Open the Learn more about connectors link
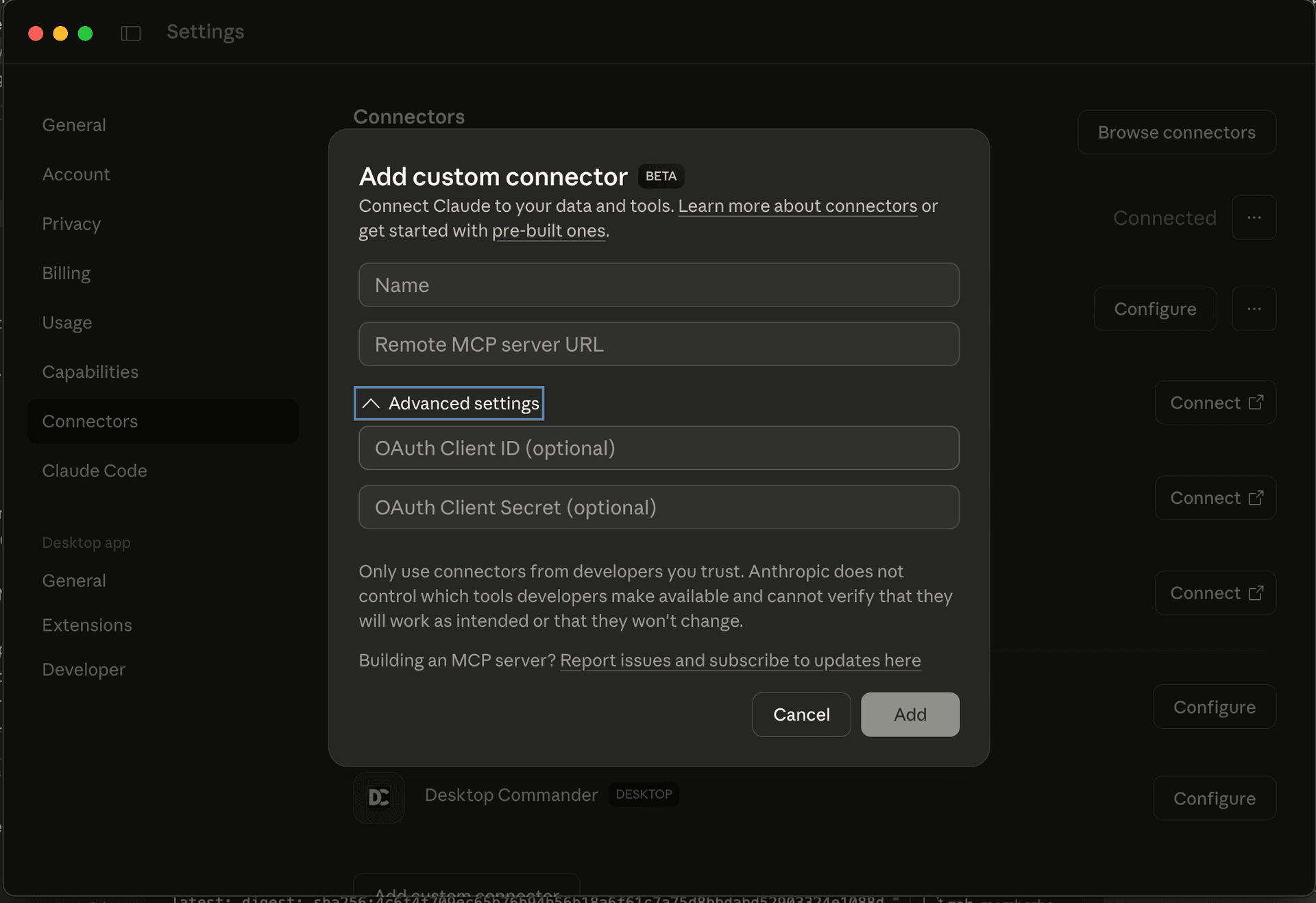The height and width of the screenshot is (903, 1316). (x=797, y=206)
